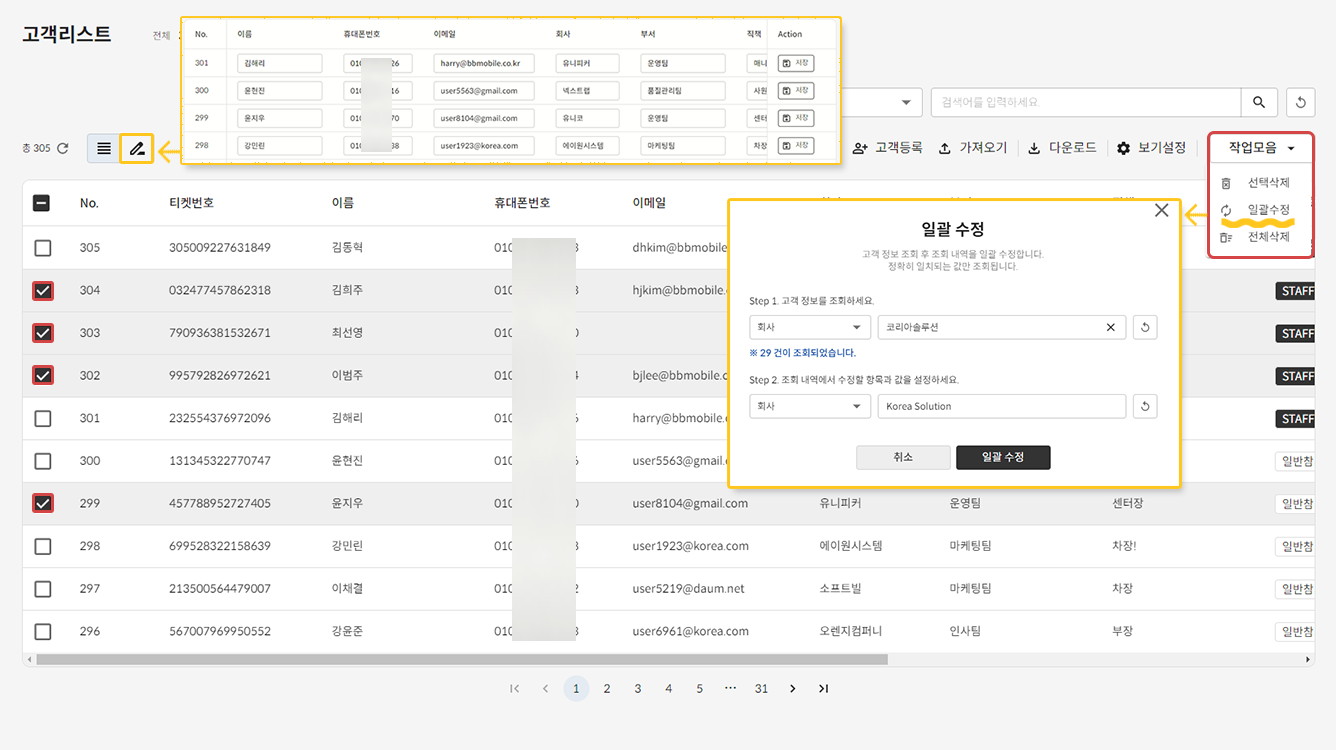Close the 일괄 수정 dialog
1336x750 pixels.
pos(1161,210)
